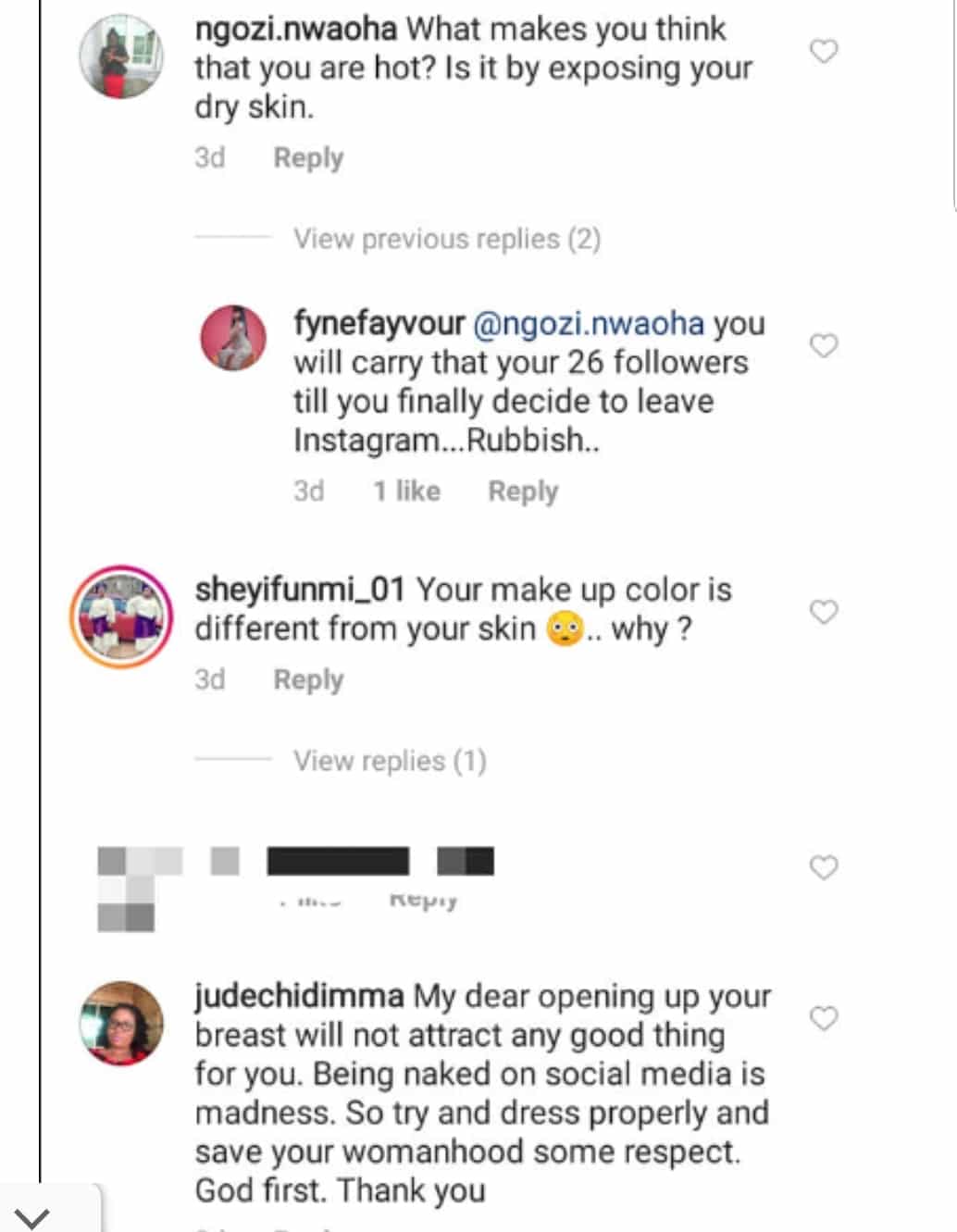Open ngozi.nwaoha's profile picture
The width and height of the screenshot is (957, 1232).
[121, 57]
